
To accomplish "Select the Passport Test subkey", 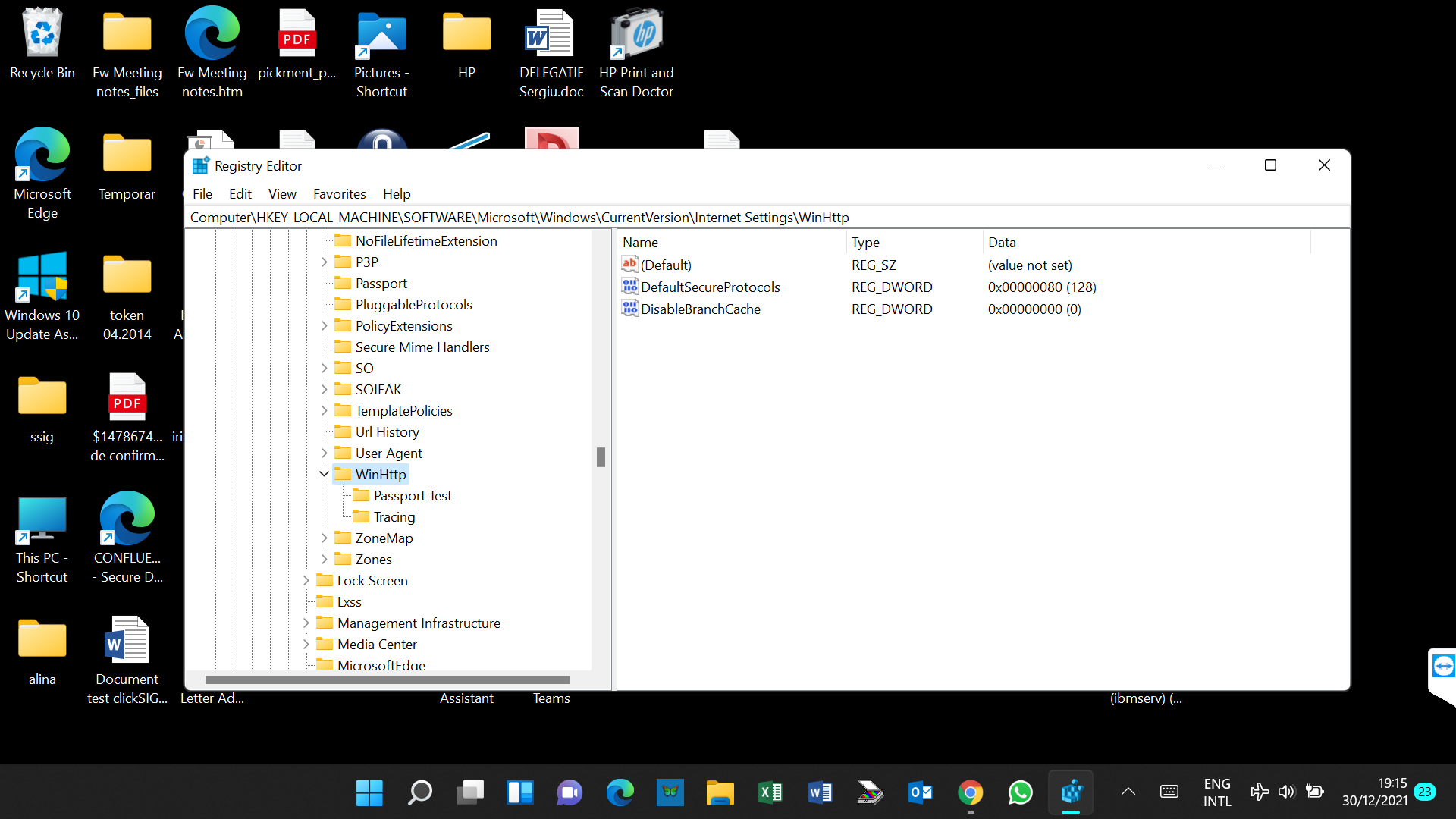I will tap(413, 496).
